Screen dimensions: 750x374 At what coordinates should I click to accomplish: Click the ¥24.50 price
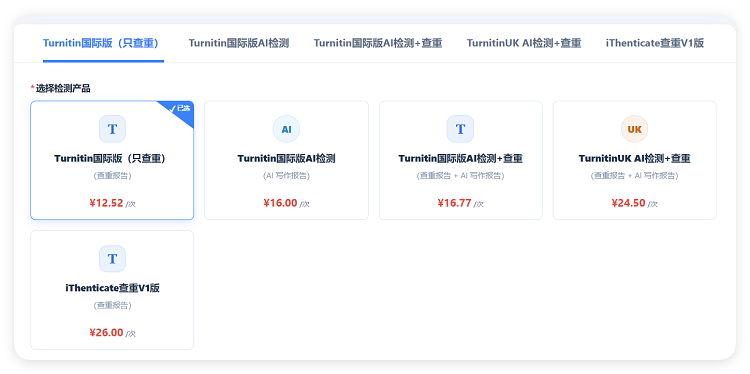point(629,203)
